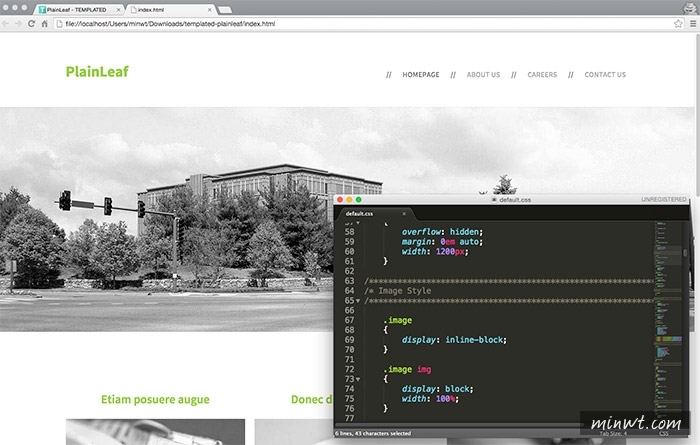Open the ABOUT US navigation link
The height and width of the screenshot is (445, 700).
tap(483, 74)
